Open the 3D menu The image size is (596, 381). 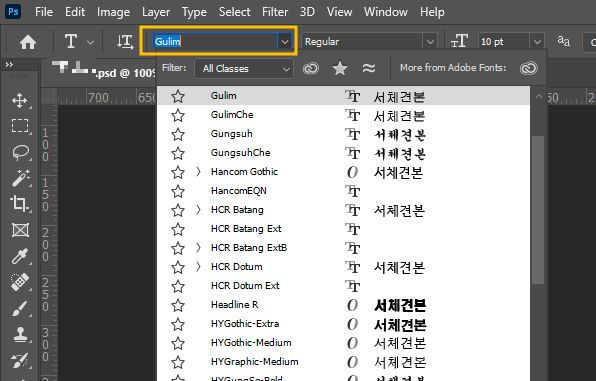point(307,12)
